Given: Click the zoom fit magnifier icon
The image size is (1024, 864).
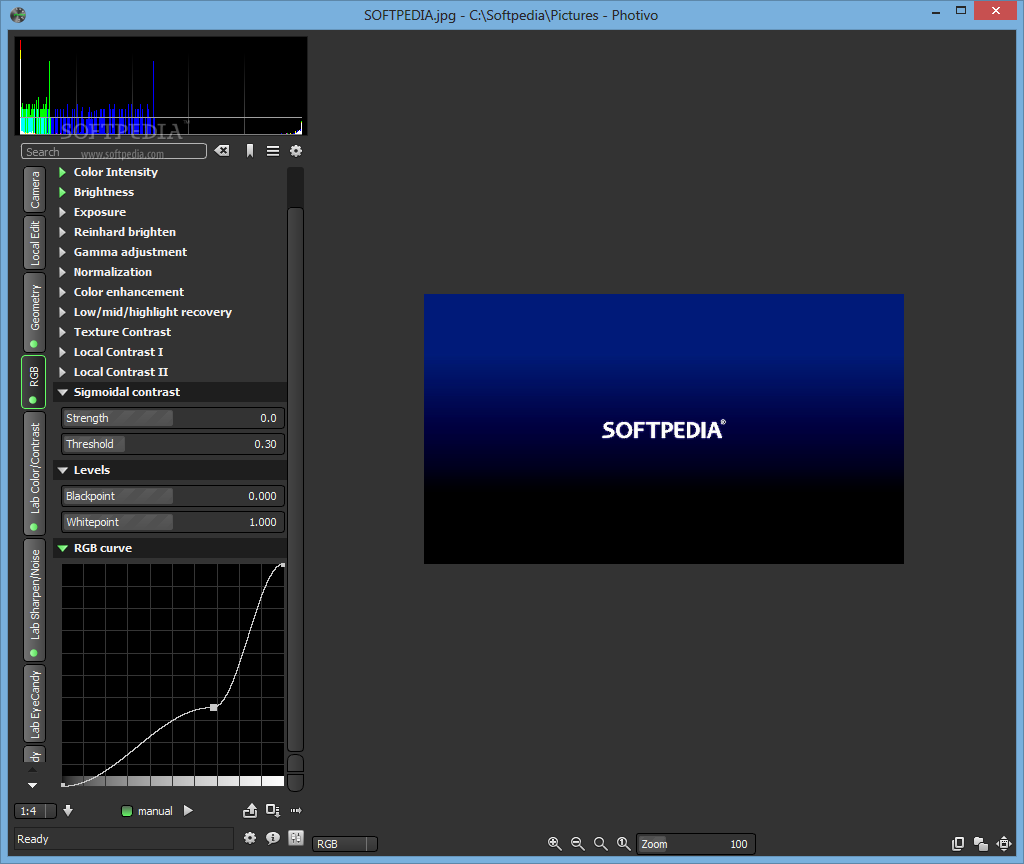Looking at the screenshot, I should (601, 844).
